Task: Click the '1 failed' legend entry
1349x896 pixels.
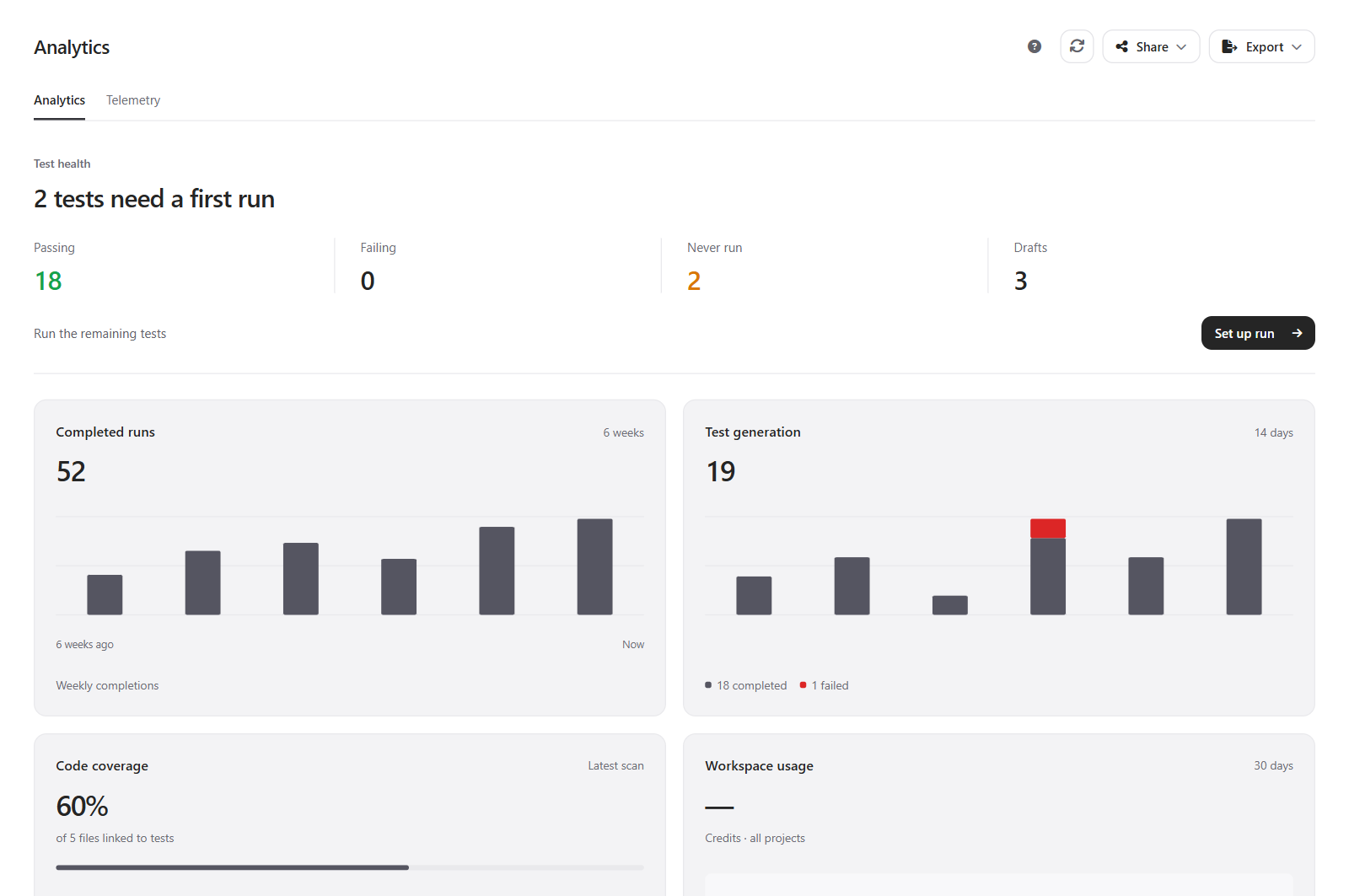Action: [x=825, y=685]
